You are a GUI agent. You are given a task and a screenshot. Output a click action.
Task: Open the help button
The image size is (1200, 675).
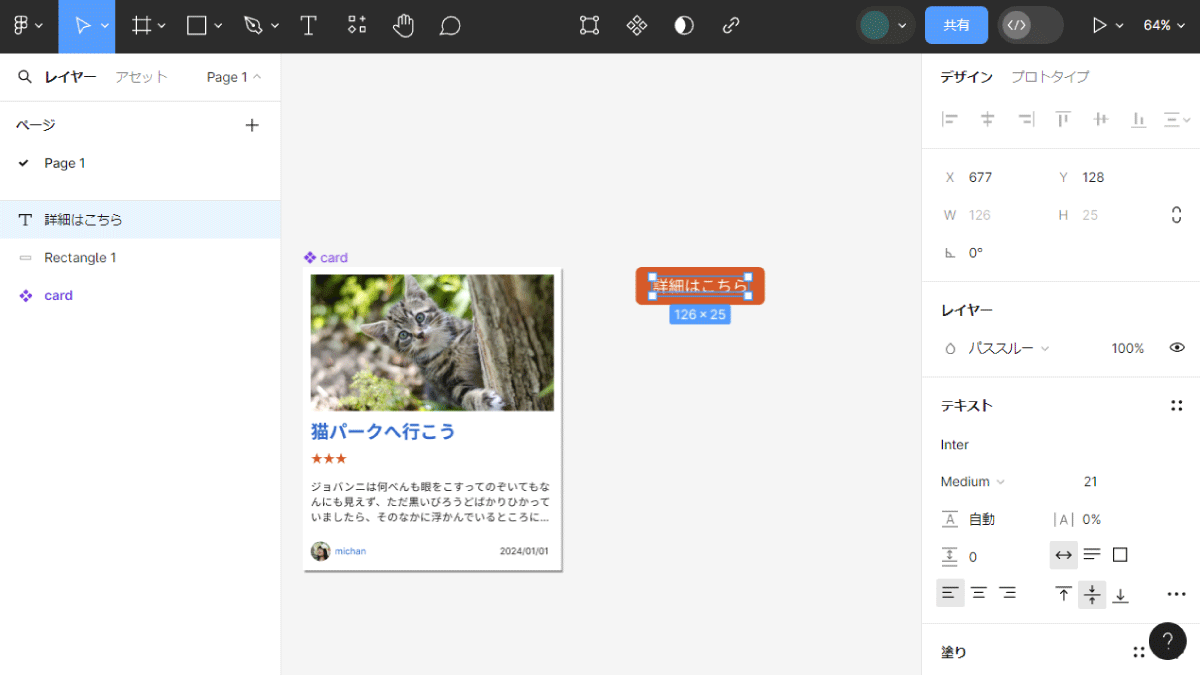coord(1168,641)
